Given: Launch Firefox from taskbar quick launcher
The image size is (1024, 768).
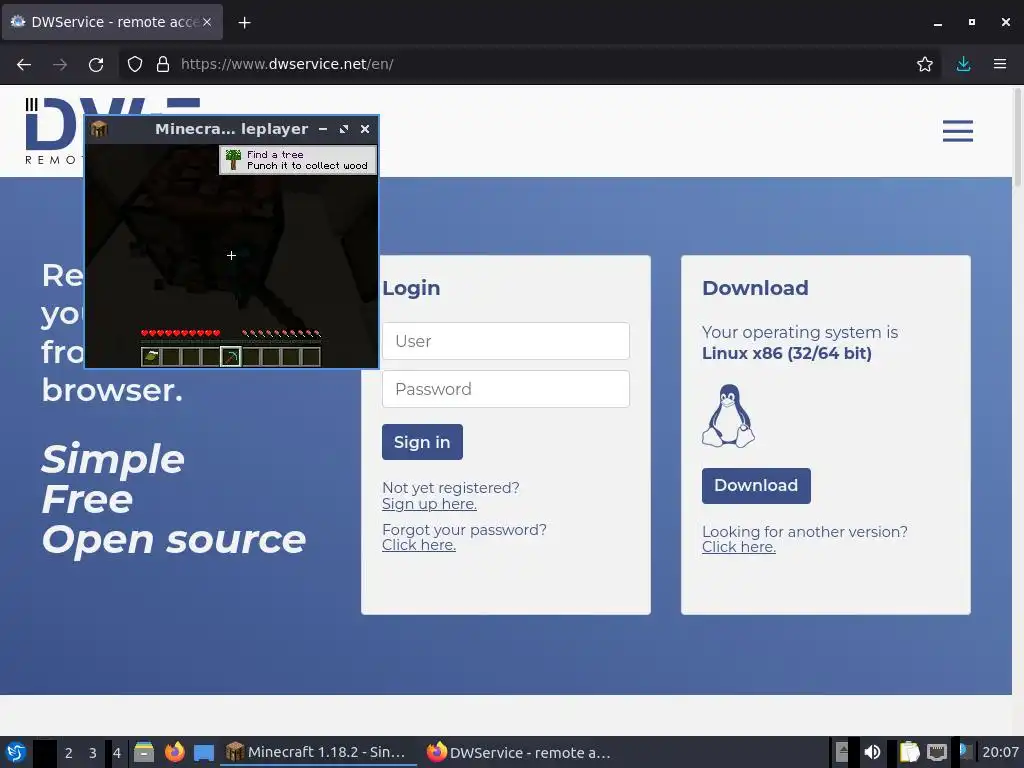Looking at the screenshot, I should pos(174,752).
